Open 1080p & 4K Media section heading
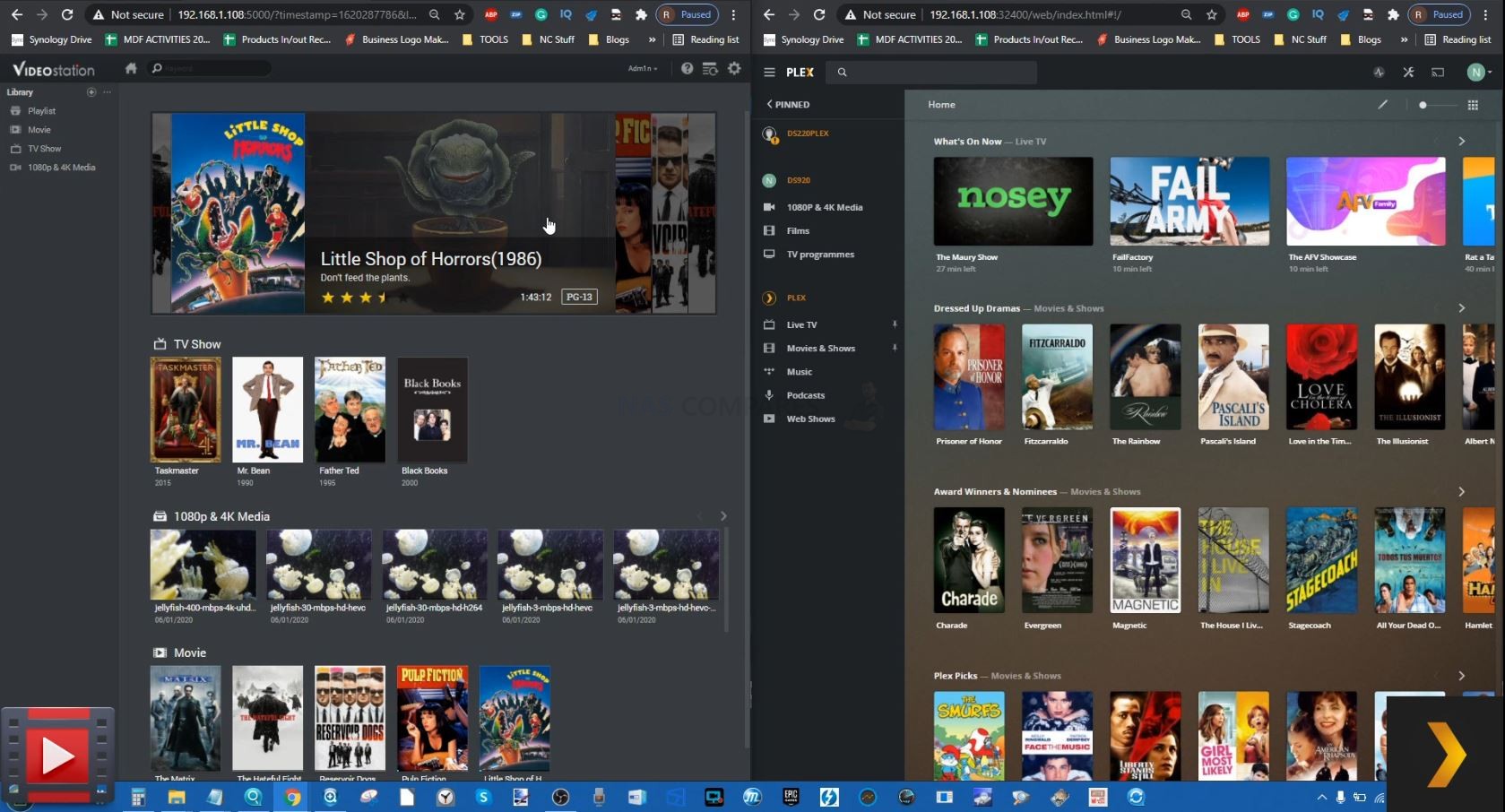 (x=221, y=516)
